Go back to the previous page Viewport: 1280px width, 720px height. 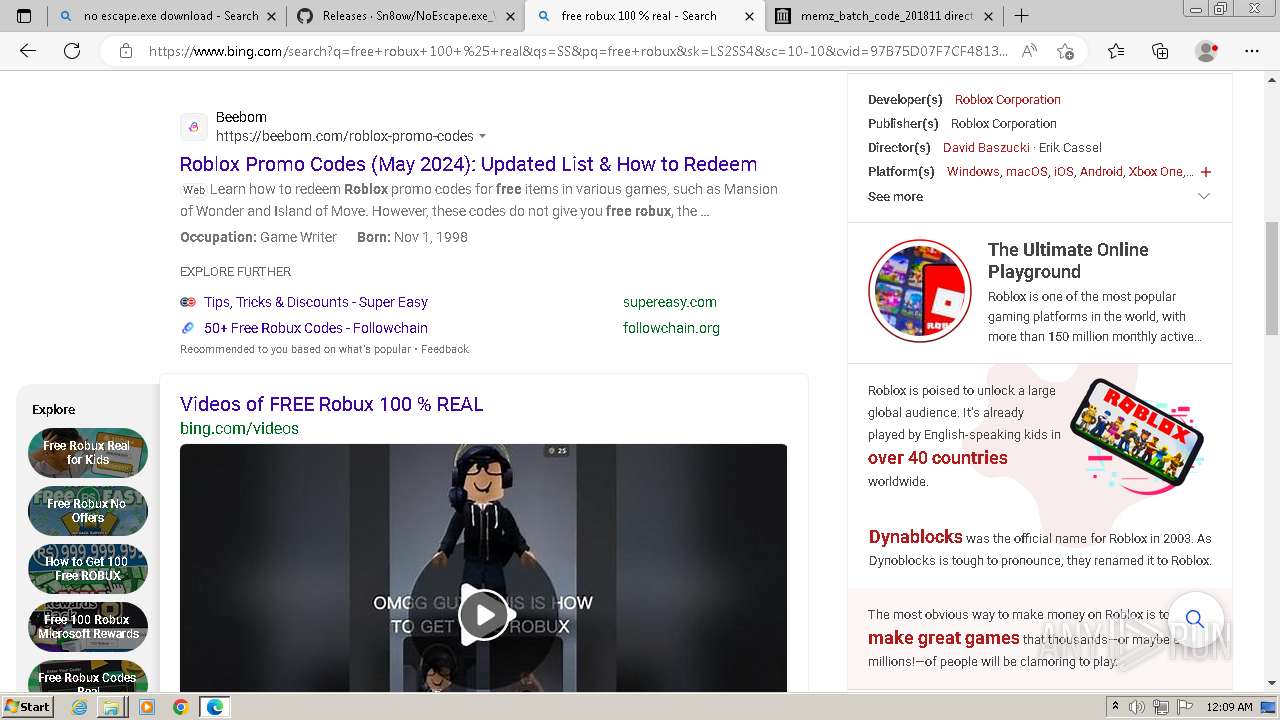[x=28, y=51]
